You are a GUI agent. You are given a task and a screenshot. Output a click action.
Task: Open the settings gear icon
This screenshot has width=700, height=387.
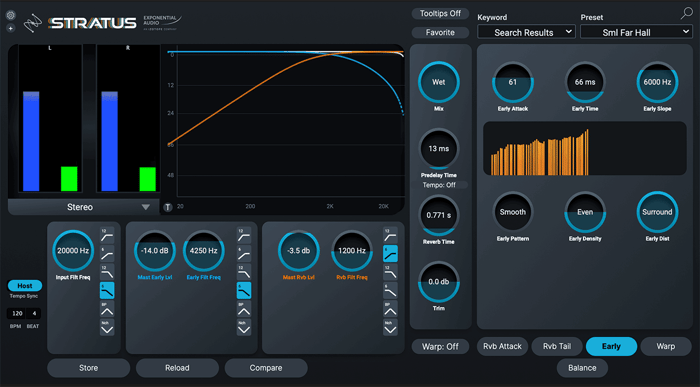pos(11,15)
